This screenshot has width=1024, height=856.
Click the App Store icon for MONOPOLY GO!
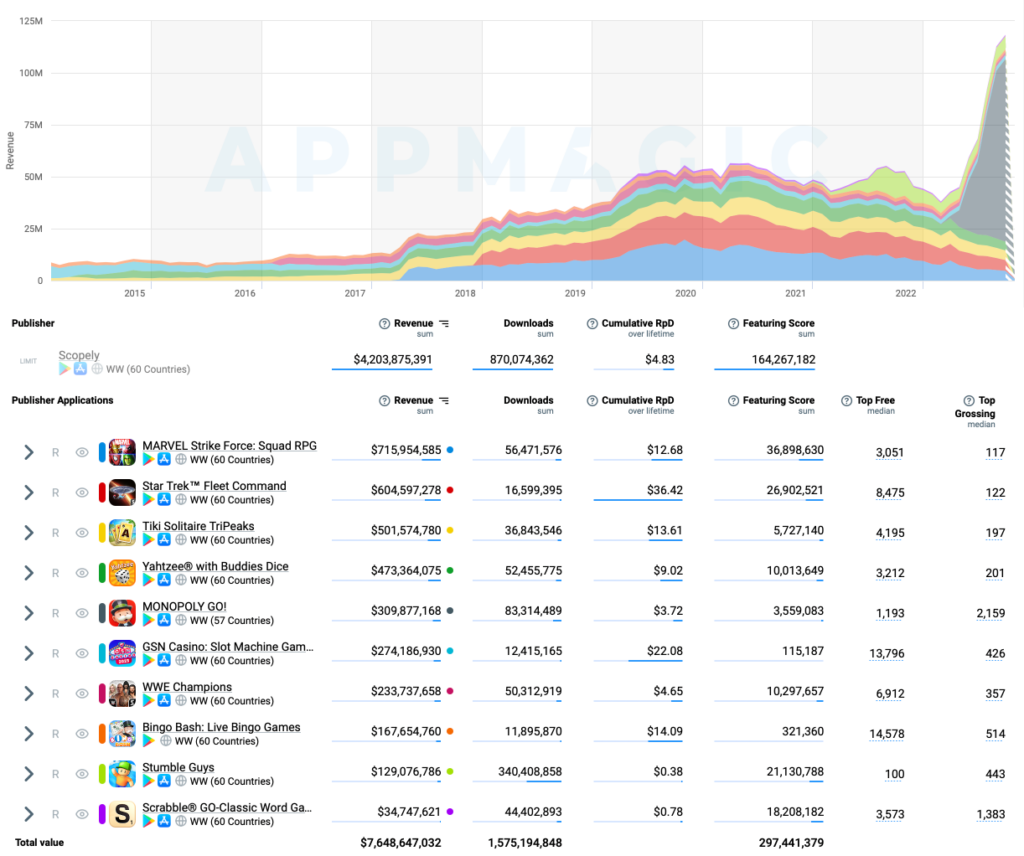click(164, 620)
